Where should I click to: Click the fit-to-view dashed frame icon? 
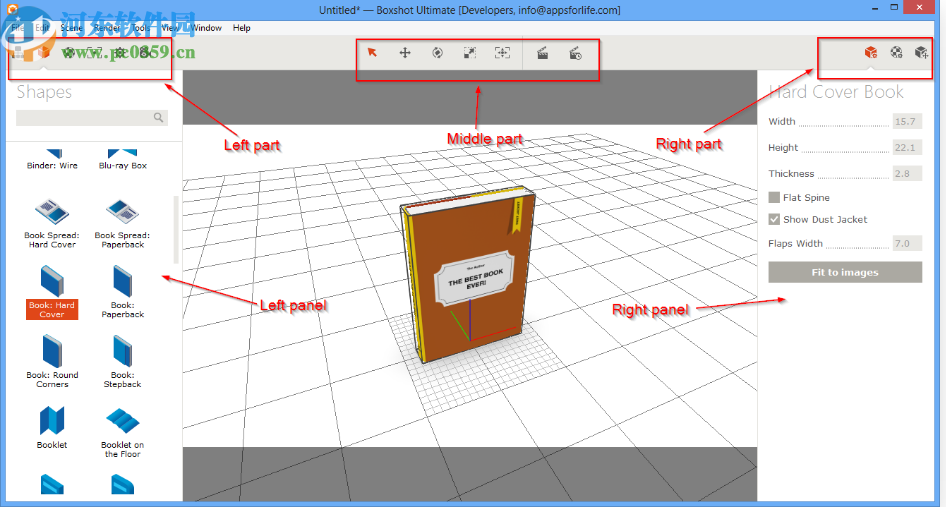[502, 53]
